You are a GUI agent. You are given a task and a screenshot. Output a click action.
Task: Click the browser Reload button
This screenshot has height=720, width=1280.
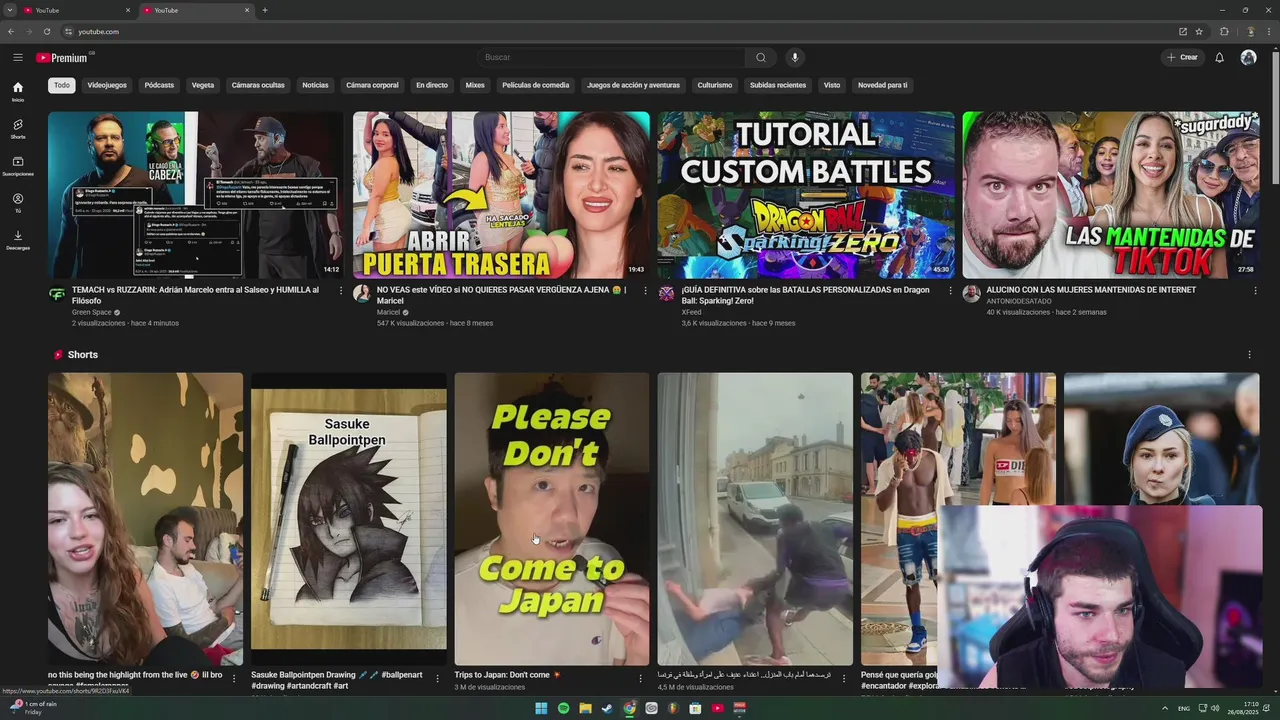click(x=46, y=31)
